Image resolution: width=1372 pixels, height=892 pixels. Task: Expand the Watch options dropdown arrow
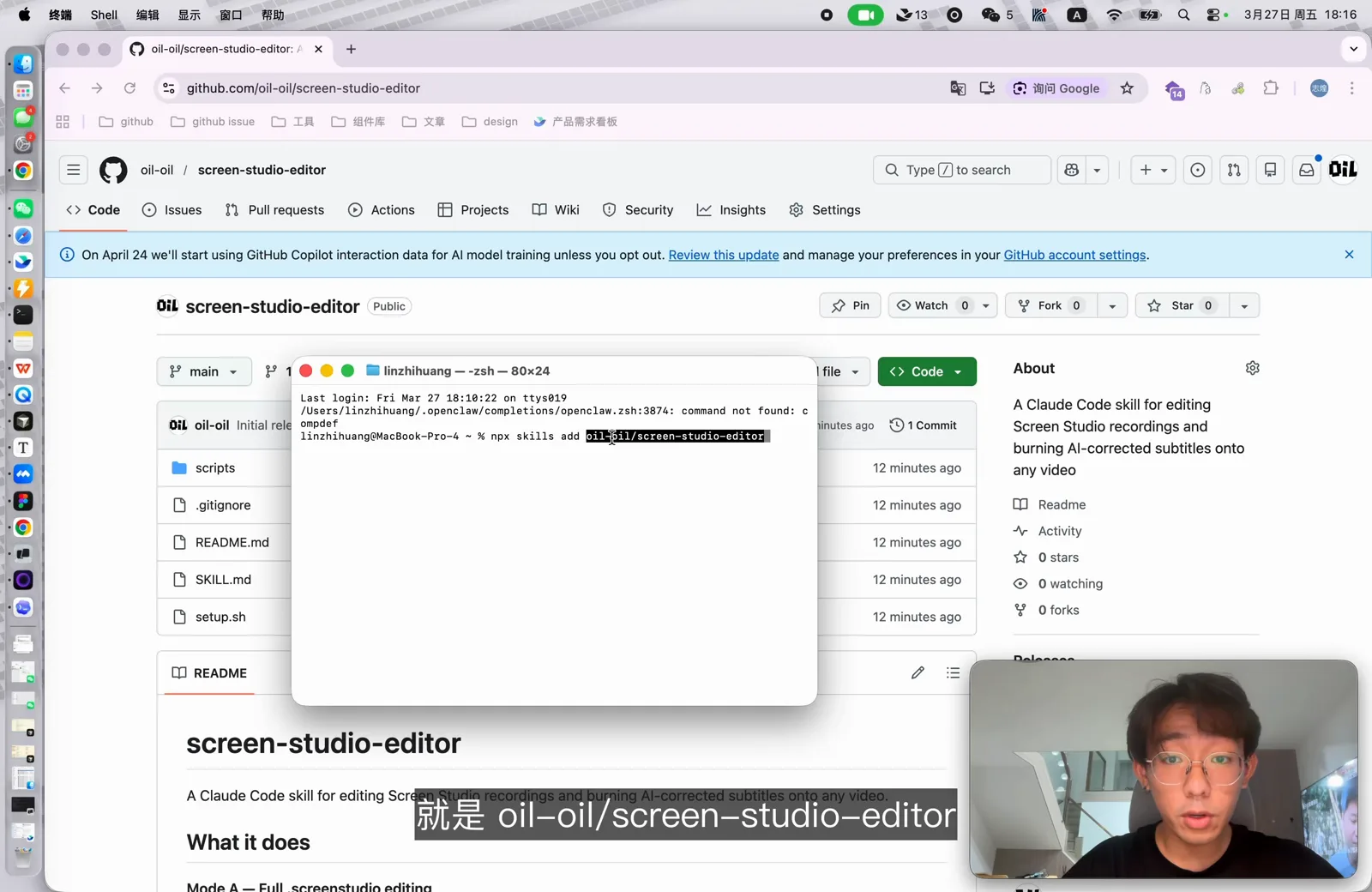986,305
